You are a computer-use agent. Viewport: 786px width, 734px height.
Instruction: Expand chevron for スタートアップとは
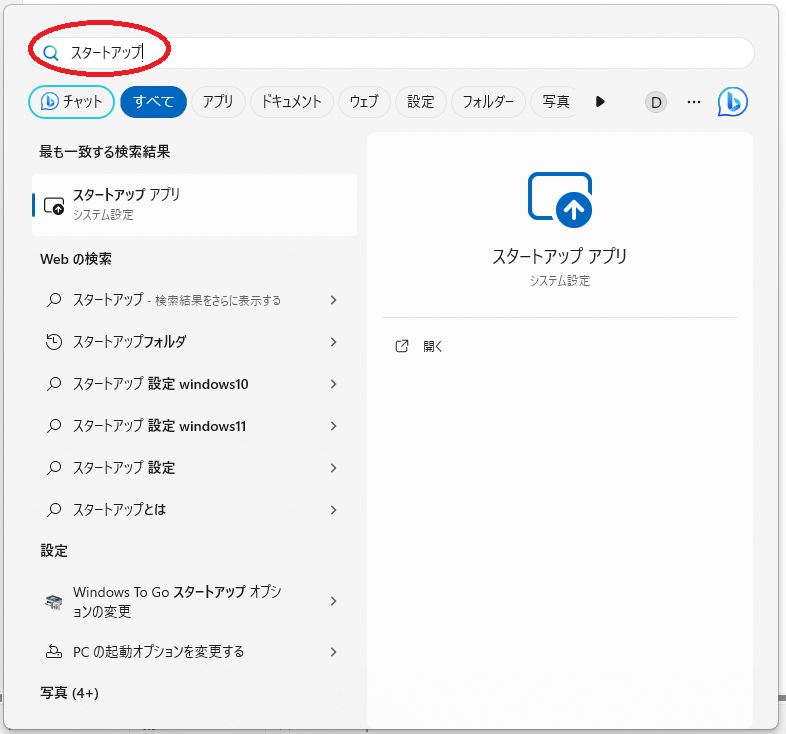pos(333,510)
